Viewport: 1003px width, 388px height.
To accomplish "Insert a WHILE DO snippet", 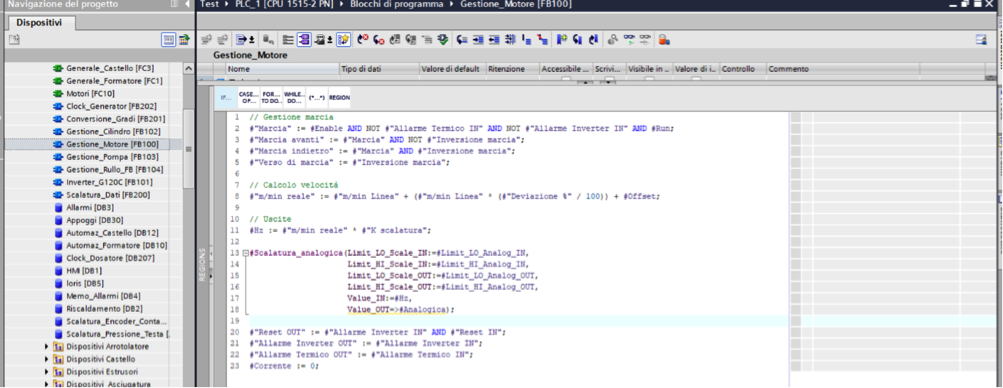I will click(294, 97).
